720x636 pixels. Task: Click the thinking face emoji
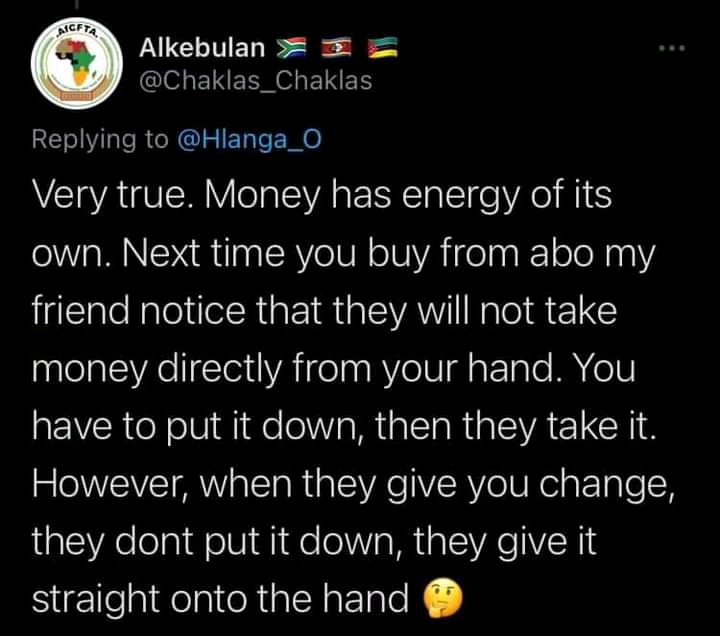pos(442,597)
